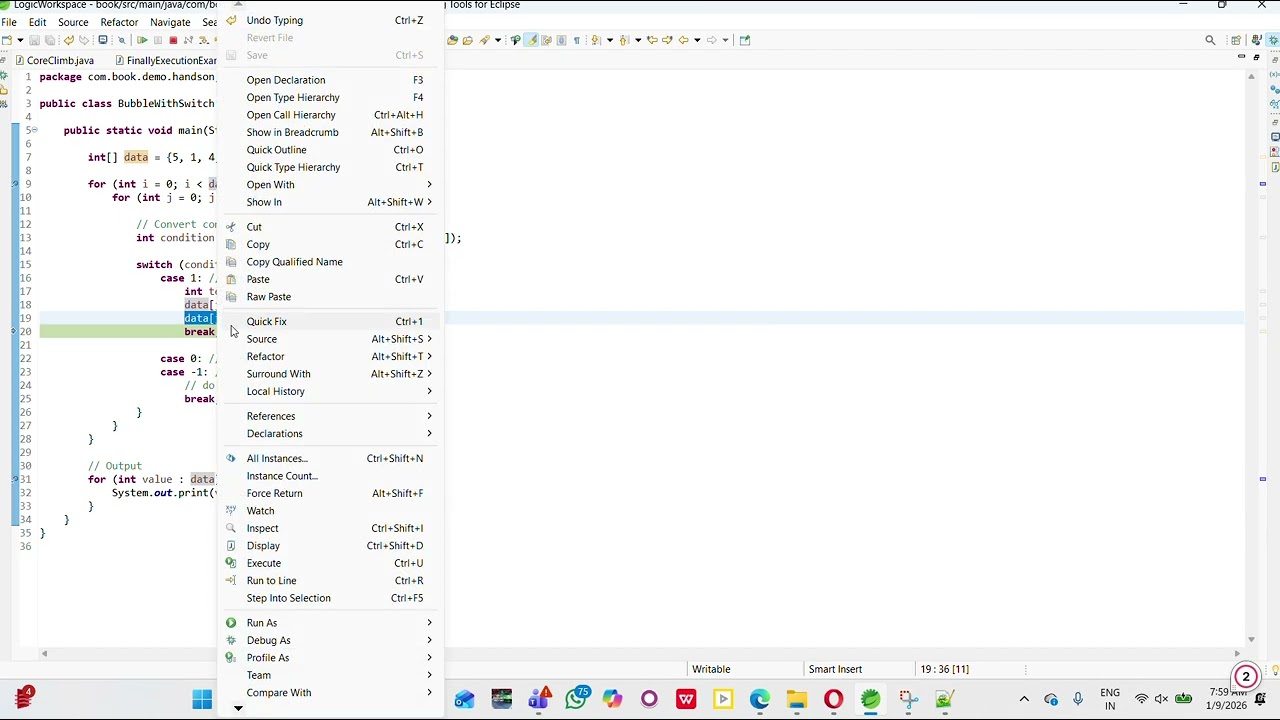The image size is (1280, 720).
Task: Show hidden system tray icons chevron
Action: (x=1024, y=699)
